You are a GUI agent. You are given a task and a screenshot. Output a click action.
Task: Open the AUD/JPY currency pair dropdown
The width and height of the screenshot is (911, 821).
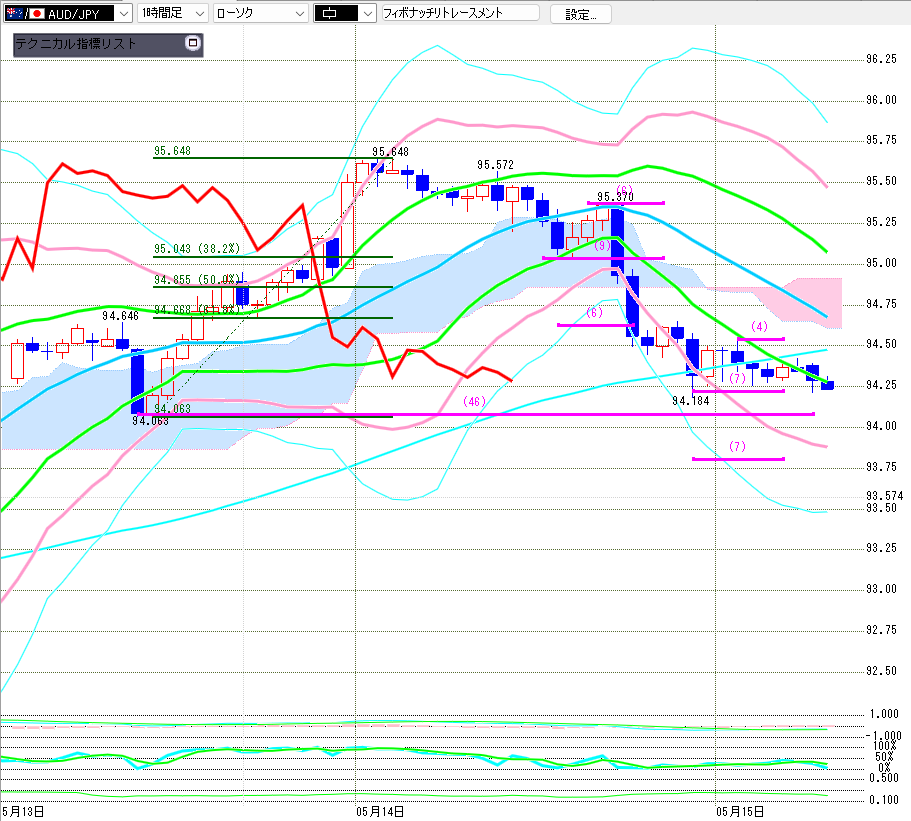click(68, 13)
